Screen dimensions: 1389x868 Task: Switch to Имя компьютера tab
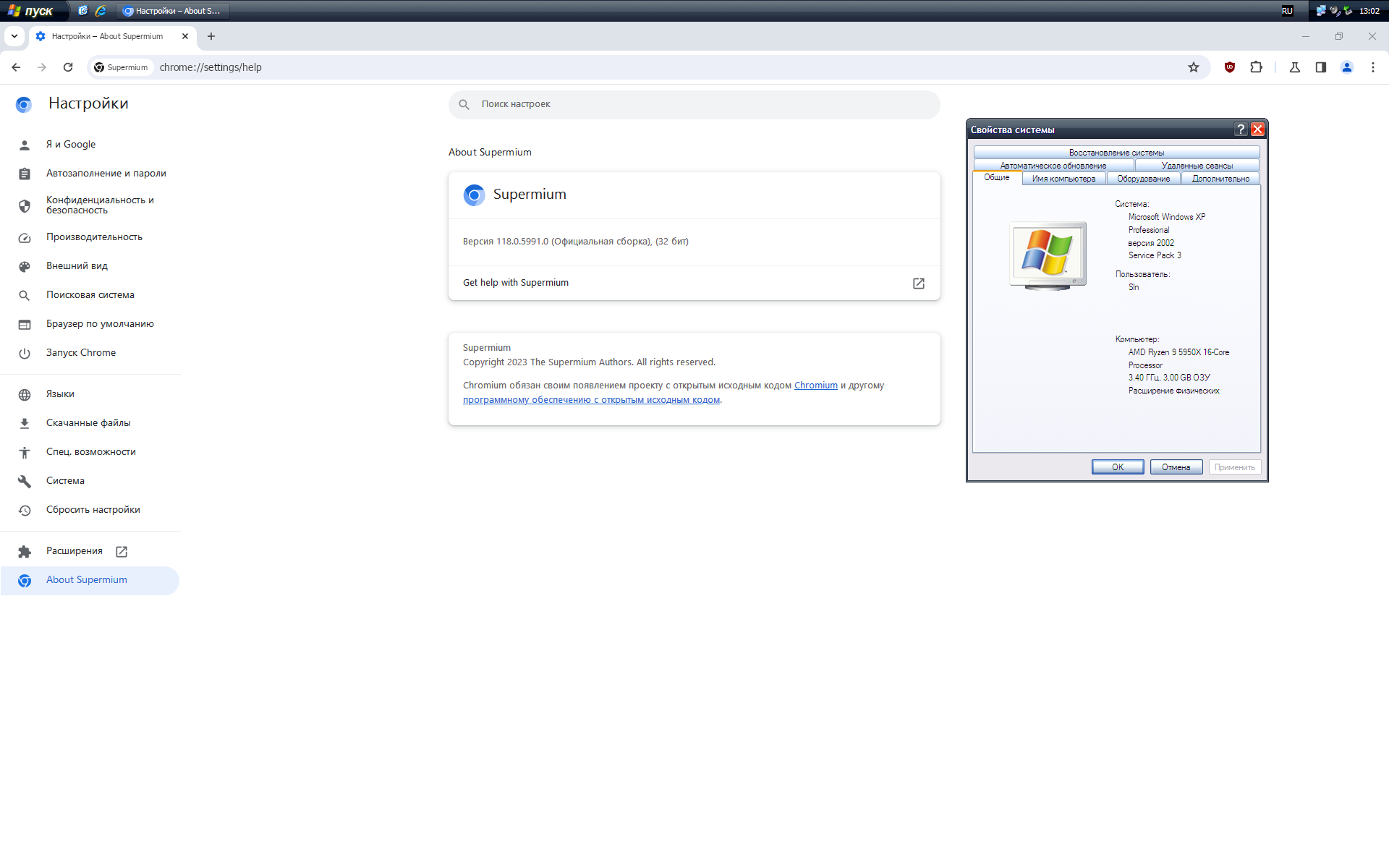point(1063,179)
